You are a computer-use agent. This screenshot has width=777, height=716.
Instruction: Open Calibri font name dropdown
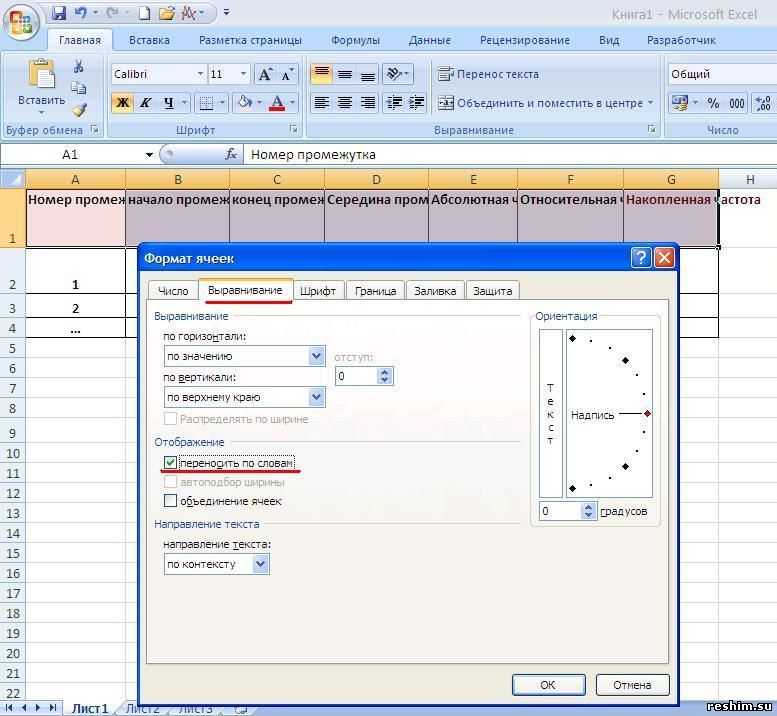click(200, 74)
